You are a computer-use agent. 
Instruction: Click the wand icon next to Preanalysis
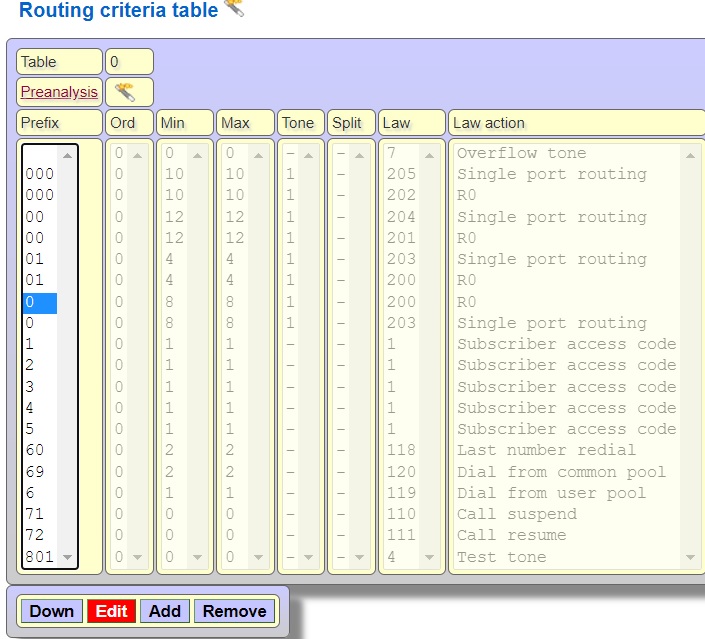[126, 92]
